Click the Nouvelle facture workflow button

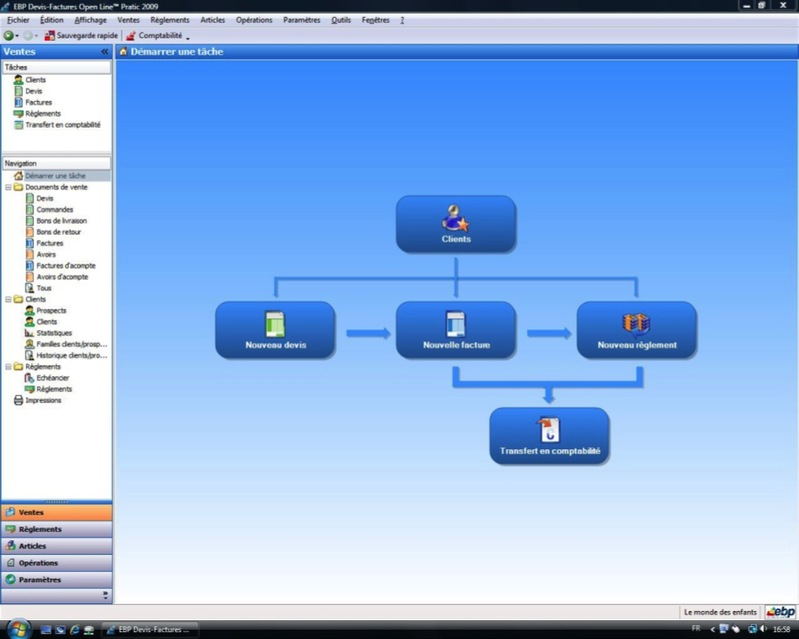click(456, 330)
